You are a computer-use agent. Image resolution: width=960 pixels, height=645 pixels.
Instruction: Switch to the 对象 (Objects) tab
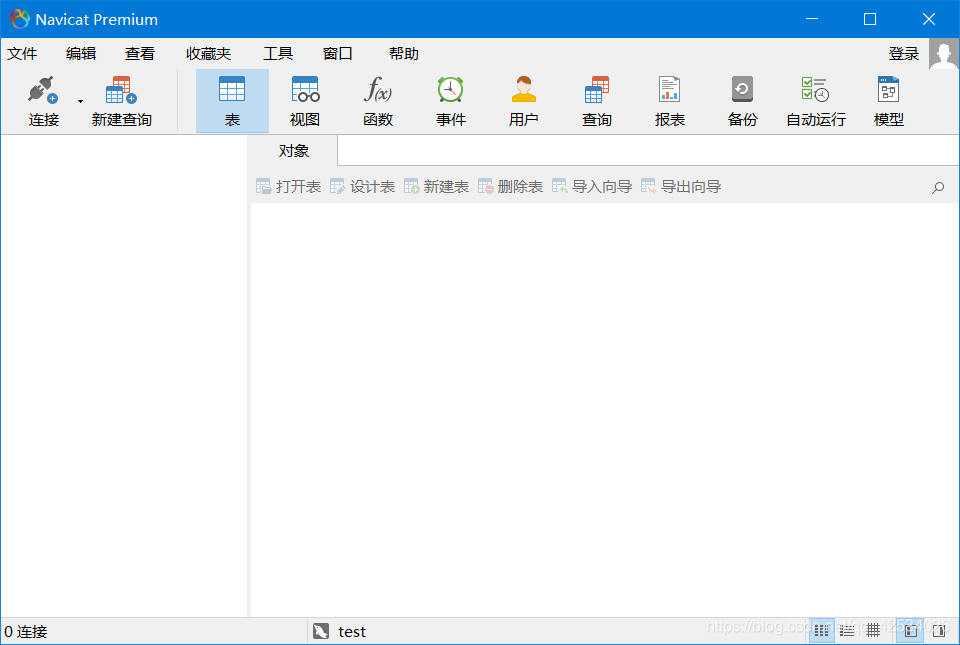tap(293, 151)
